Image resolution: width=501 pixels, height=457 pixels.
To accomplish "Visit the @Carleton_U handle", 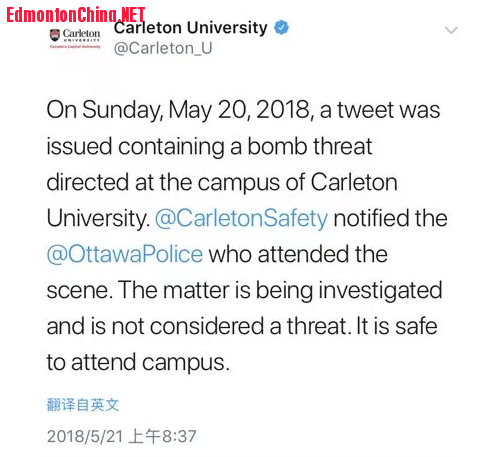I will (x=163, y=48).
